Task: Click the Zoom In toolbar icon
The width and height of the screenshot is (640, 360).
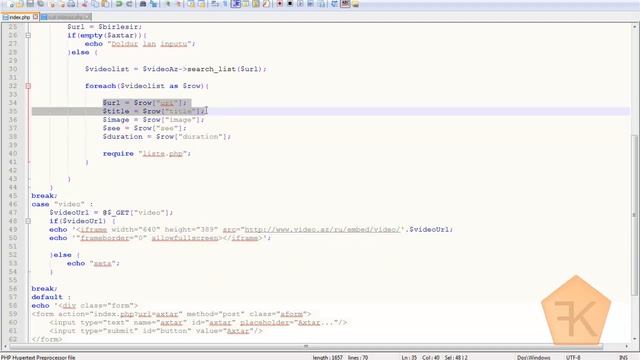Action: [168, 4]
